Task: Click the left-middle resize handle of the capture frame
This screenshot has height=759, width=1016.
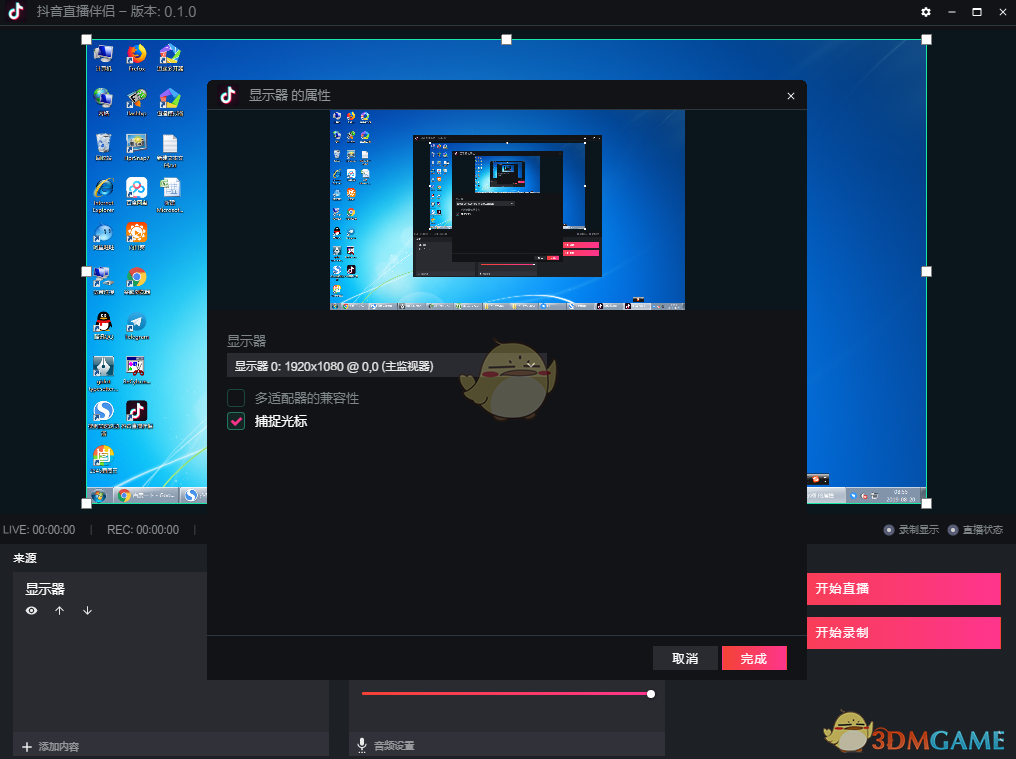Action: coord(86,272)
